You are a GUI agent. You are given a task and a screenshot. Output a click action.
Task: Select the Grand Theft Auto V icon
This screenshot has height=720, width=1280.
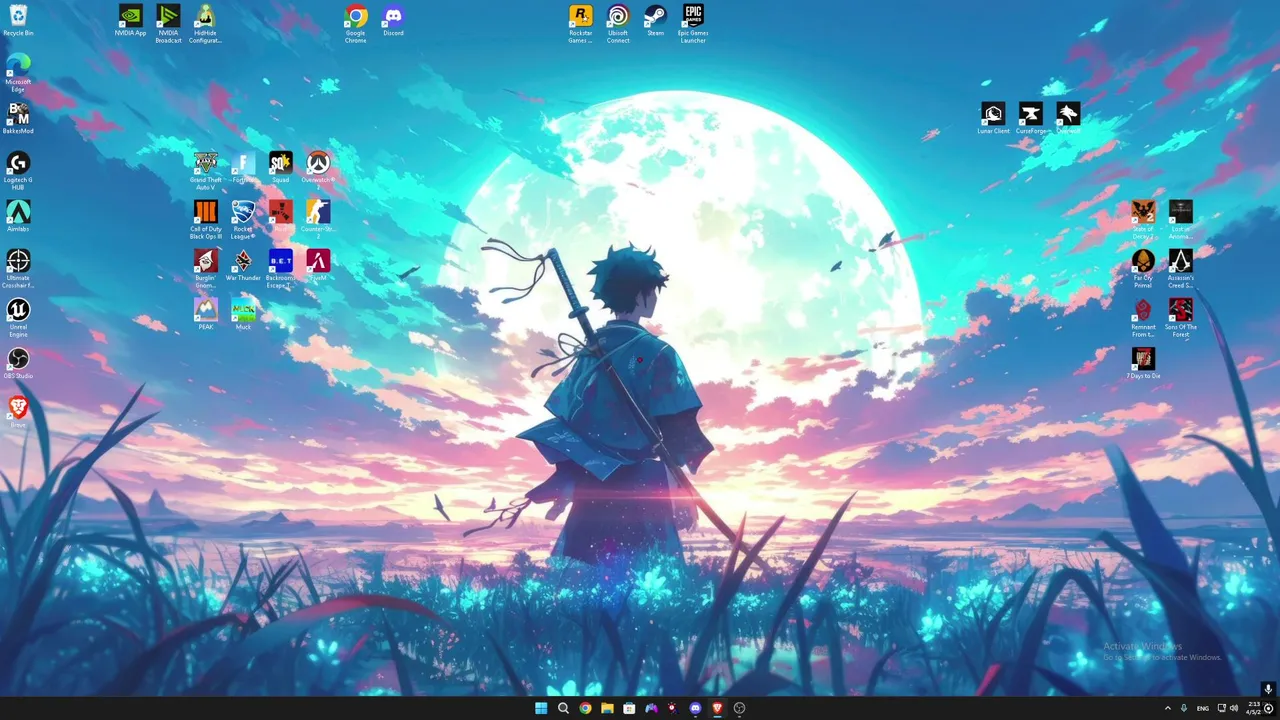click(205, 170)
